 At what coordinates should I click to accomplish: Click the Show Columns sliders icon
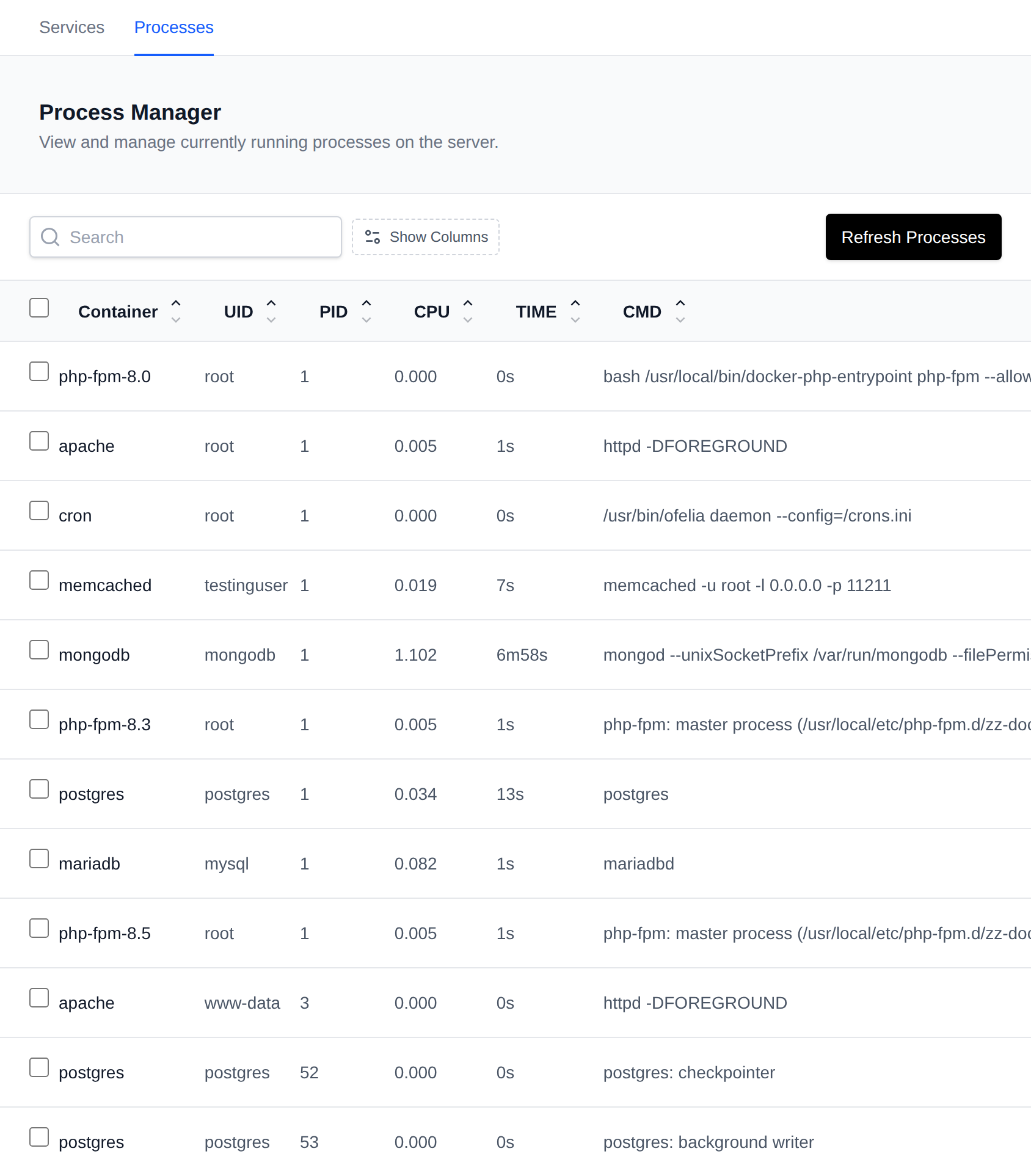[x=373, y=237]
